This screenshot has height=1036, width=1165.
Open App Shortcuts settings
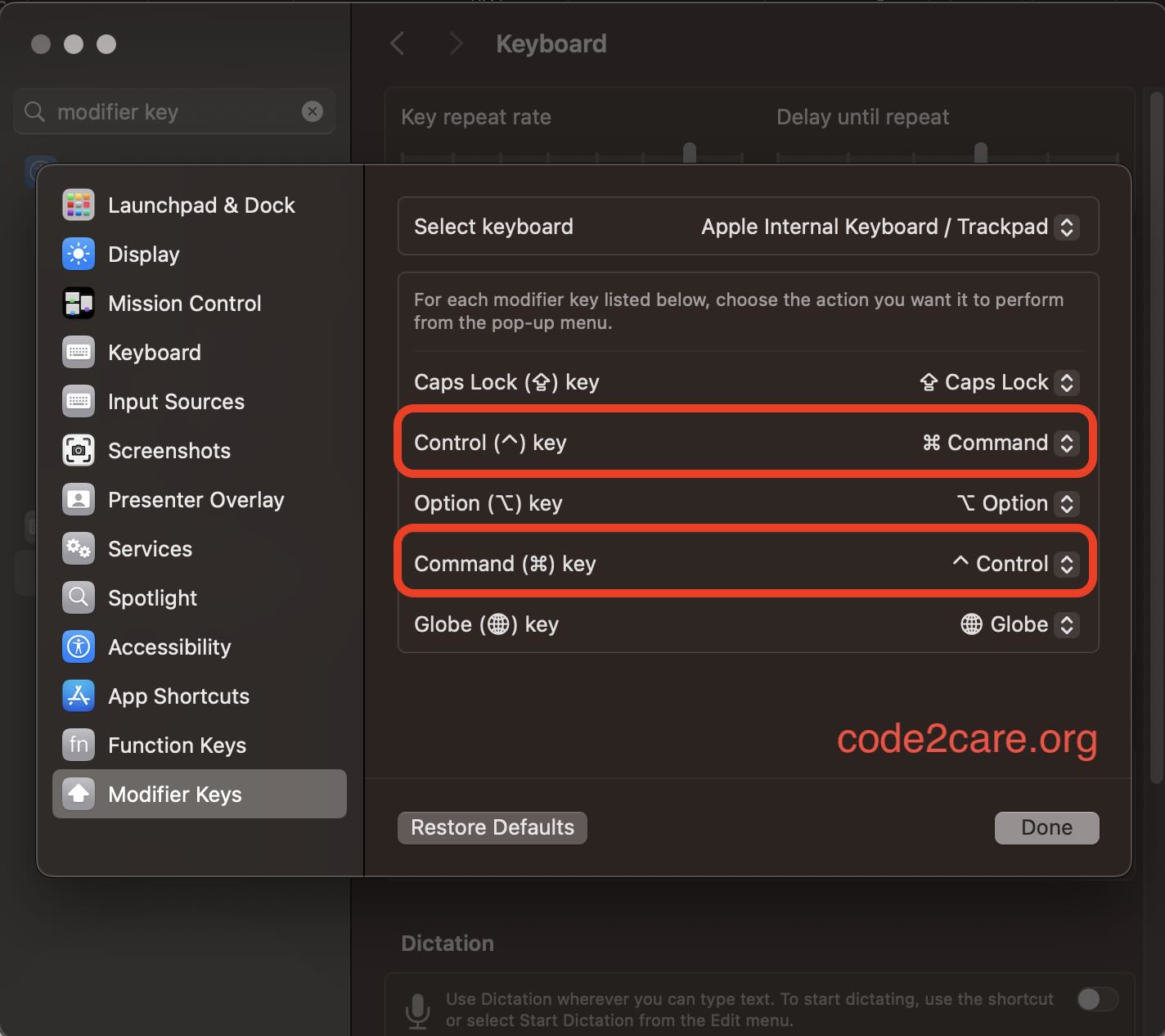pos(178,696)
